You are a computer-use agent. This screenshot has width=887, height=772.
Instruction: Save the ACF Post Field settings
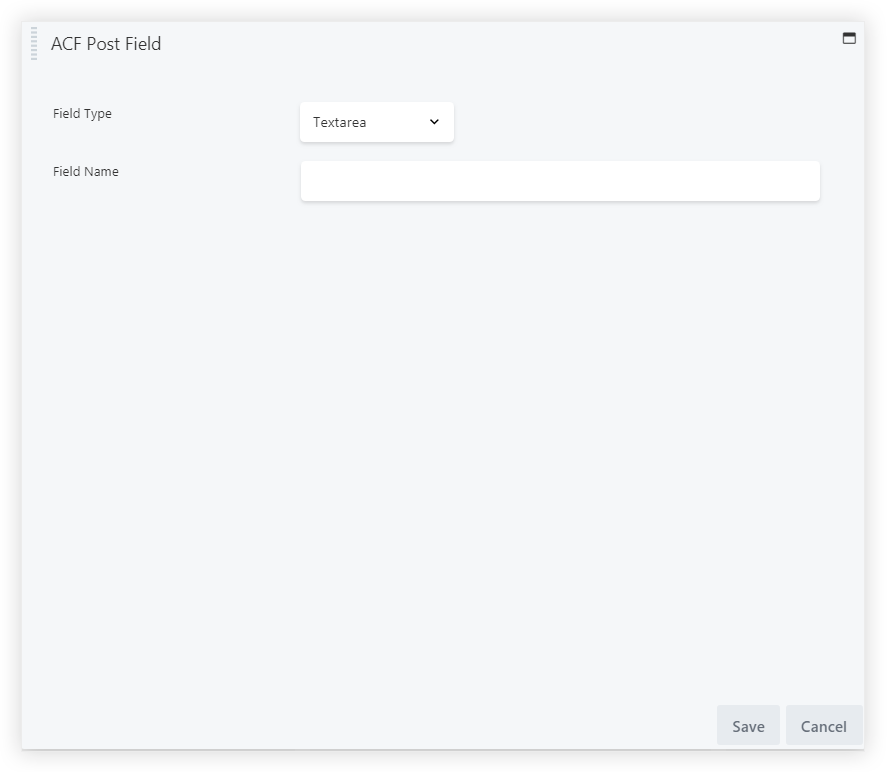coord(748,726)
